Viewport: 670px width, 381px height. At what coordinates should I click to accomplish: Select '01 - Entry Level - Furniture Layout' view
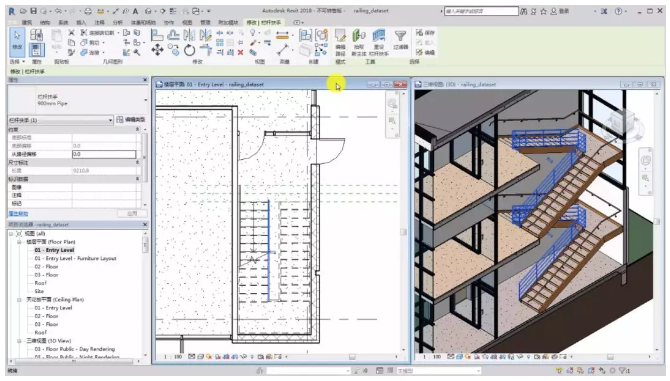[x=75, y=258]
